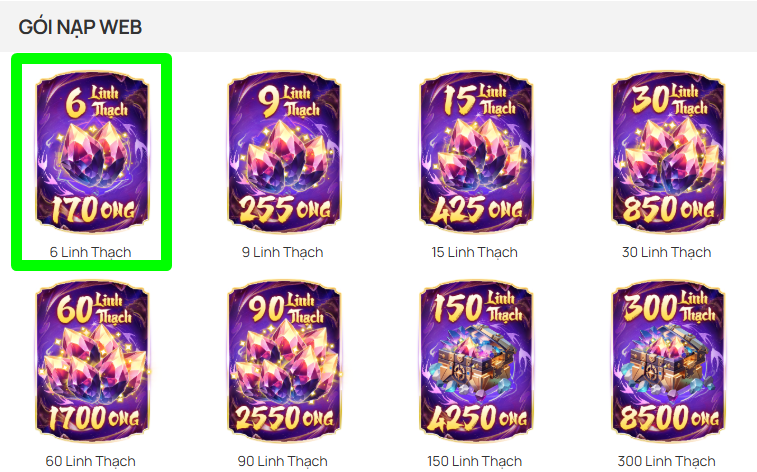Click the GÓI NẠP WEB section header
This screenshot has height=472, width=757.
[x=80, y=27]
